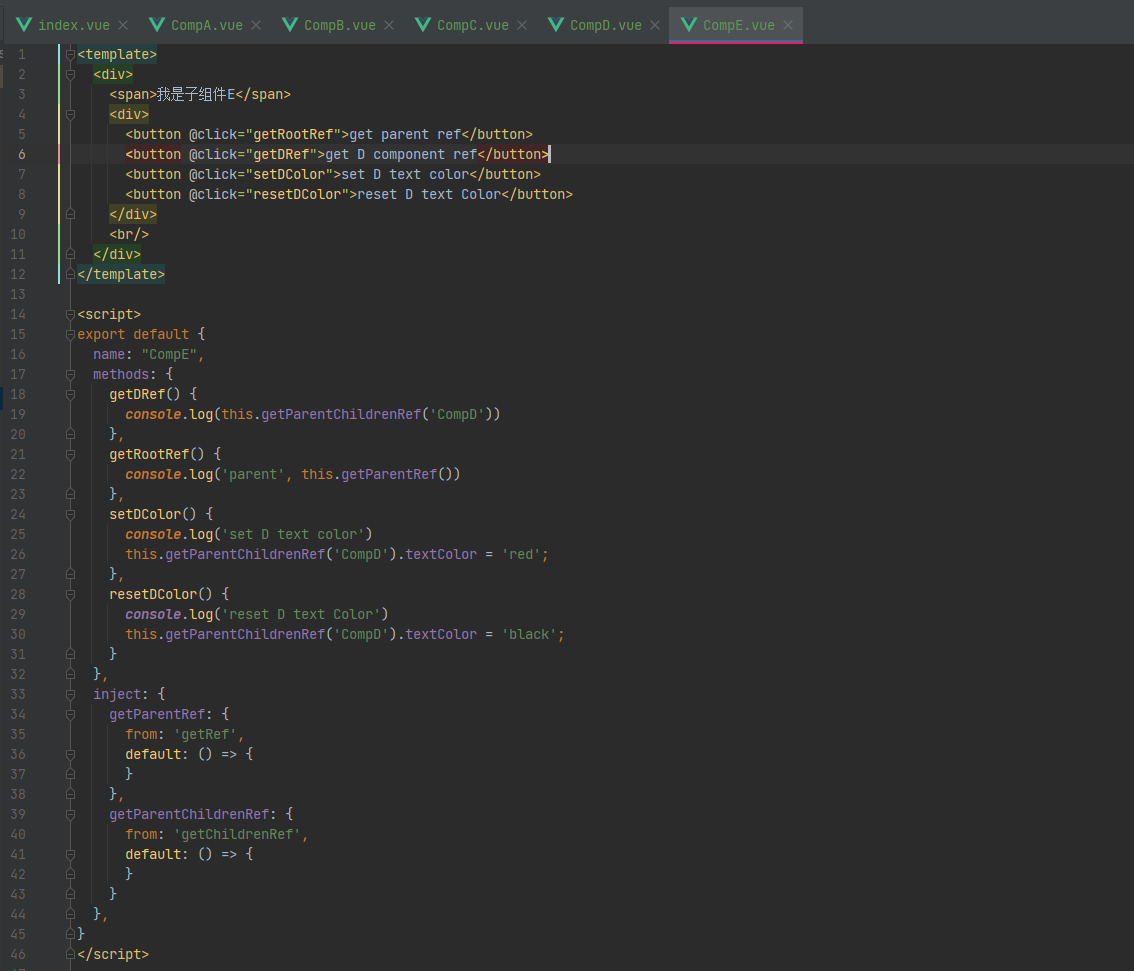
Task: Click the Vue icon on index.vue tab
Action: [x=24, y=25]
